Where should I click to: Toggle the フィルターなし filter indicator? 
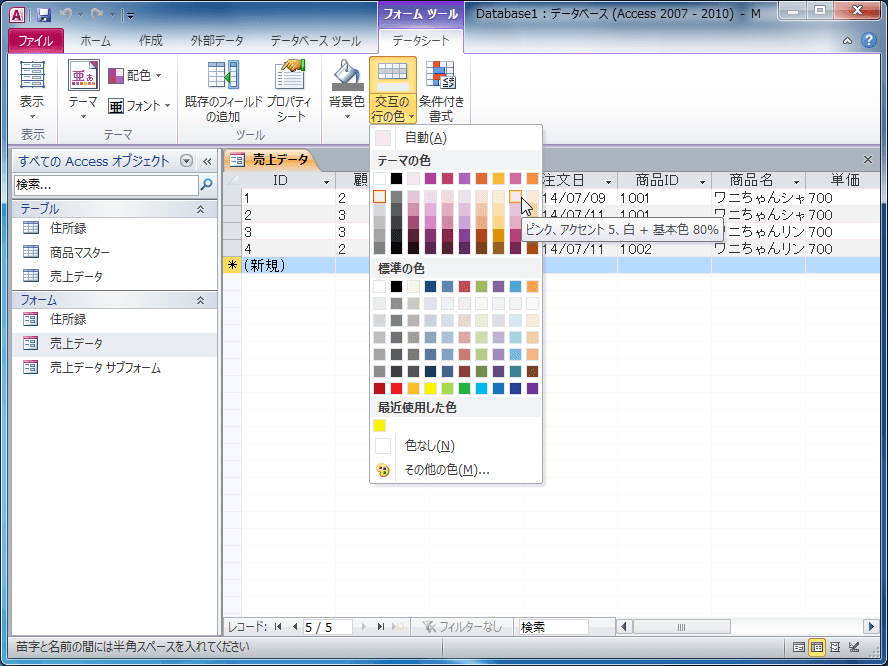[462, 627]
